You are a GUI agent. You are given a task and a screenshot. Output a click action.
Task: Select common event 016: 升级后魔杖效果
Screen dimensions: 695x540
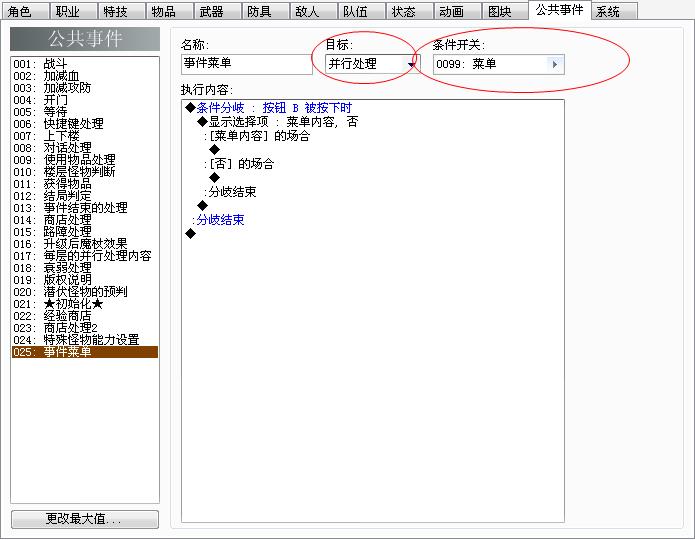[85, 244]
